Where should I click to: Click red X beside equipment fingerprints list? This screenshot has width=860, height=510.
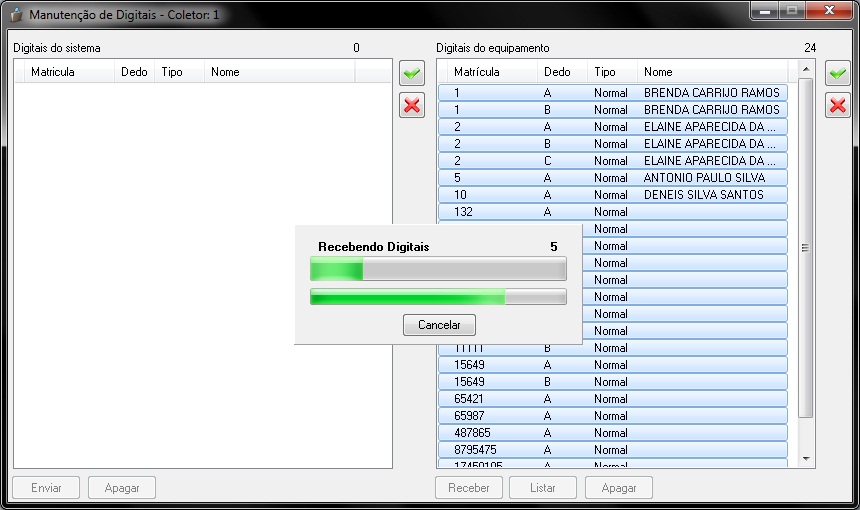click(x=837, y=105)
